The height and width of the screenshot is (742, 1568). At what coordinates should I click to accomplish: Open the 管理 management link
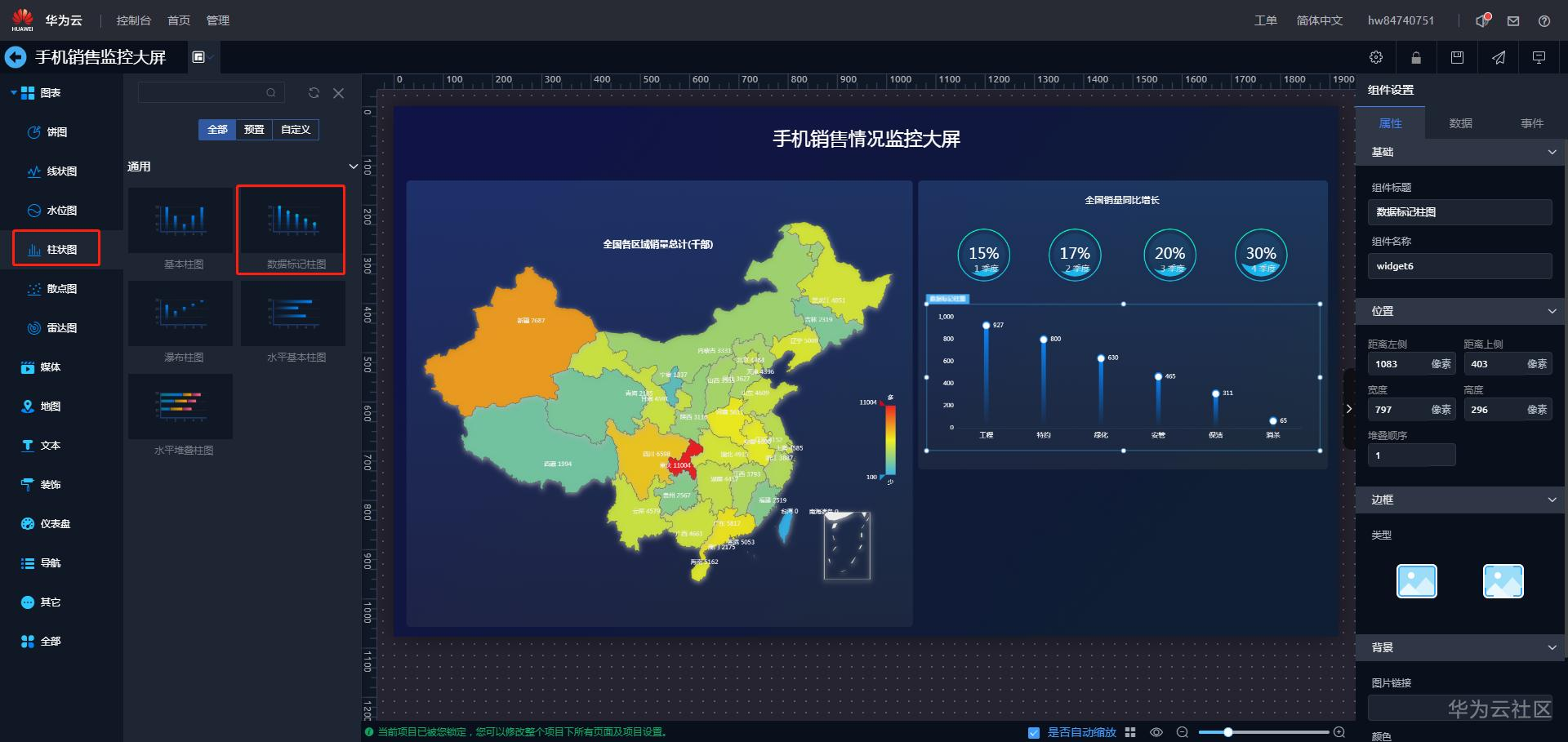(x=218, y=20)
